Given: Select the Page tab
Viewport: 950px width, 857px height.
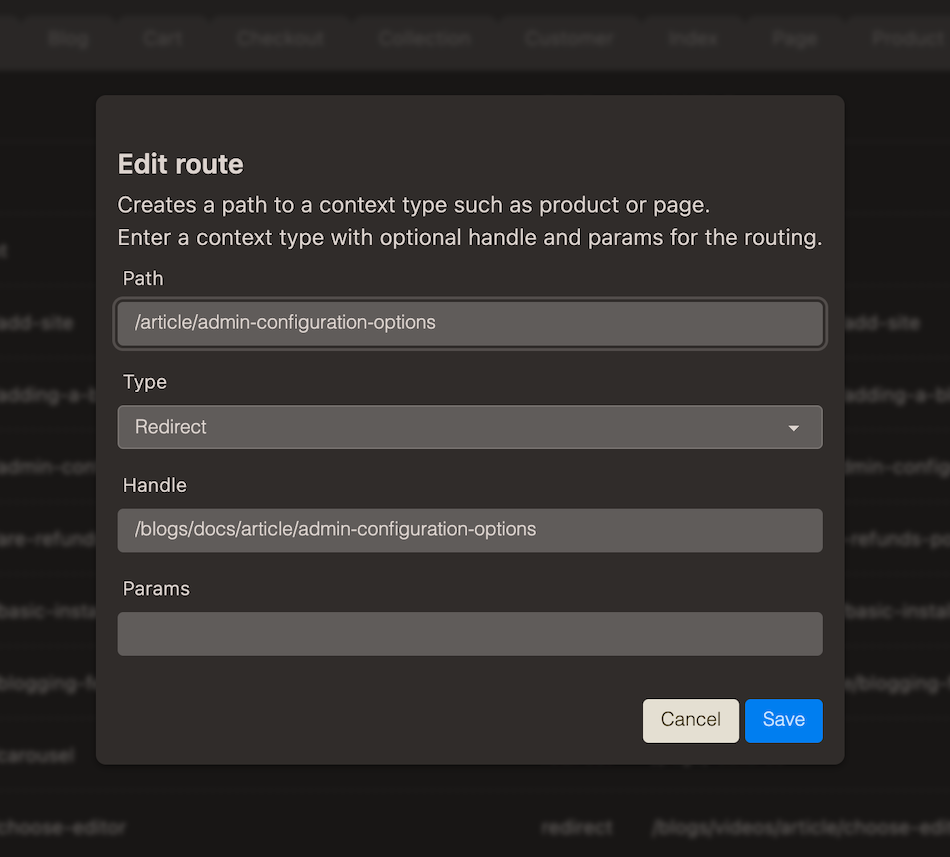Looking at the screenshot, I should (794, 39).
